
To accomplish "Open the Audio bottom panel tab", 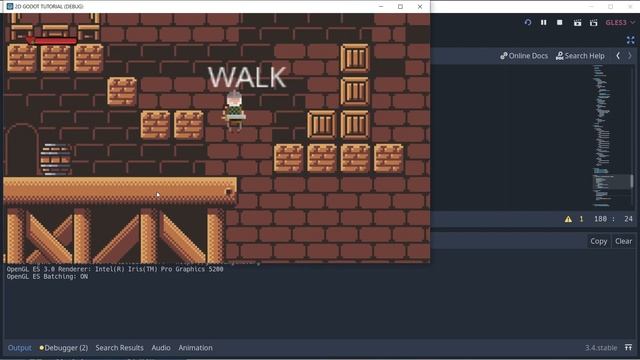I will pyautogui.click(x=161, y=348).
